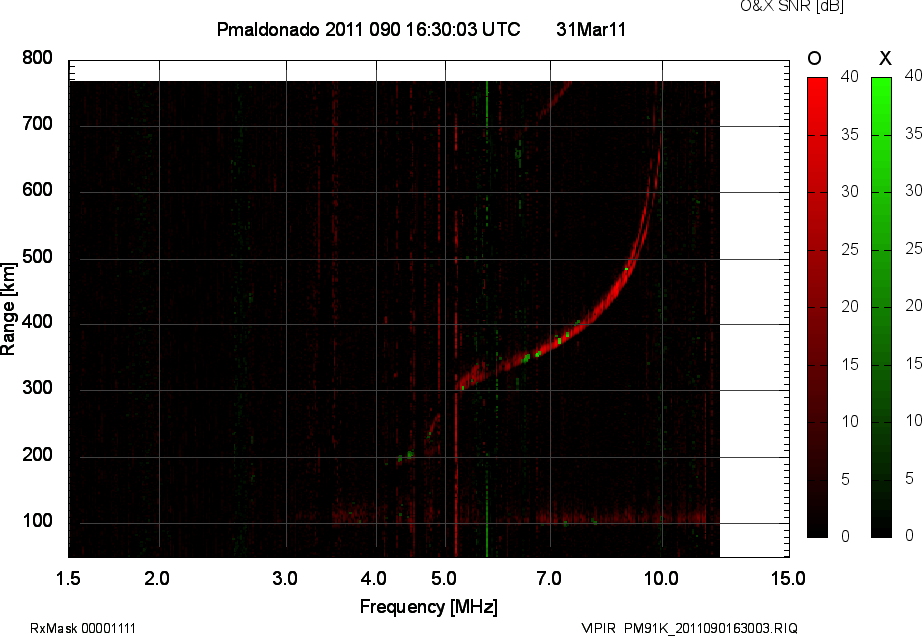Screen dimensions: 922x636
Task: Click the O label above red bar
Action: [x=814, y=58]
